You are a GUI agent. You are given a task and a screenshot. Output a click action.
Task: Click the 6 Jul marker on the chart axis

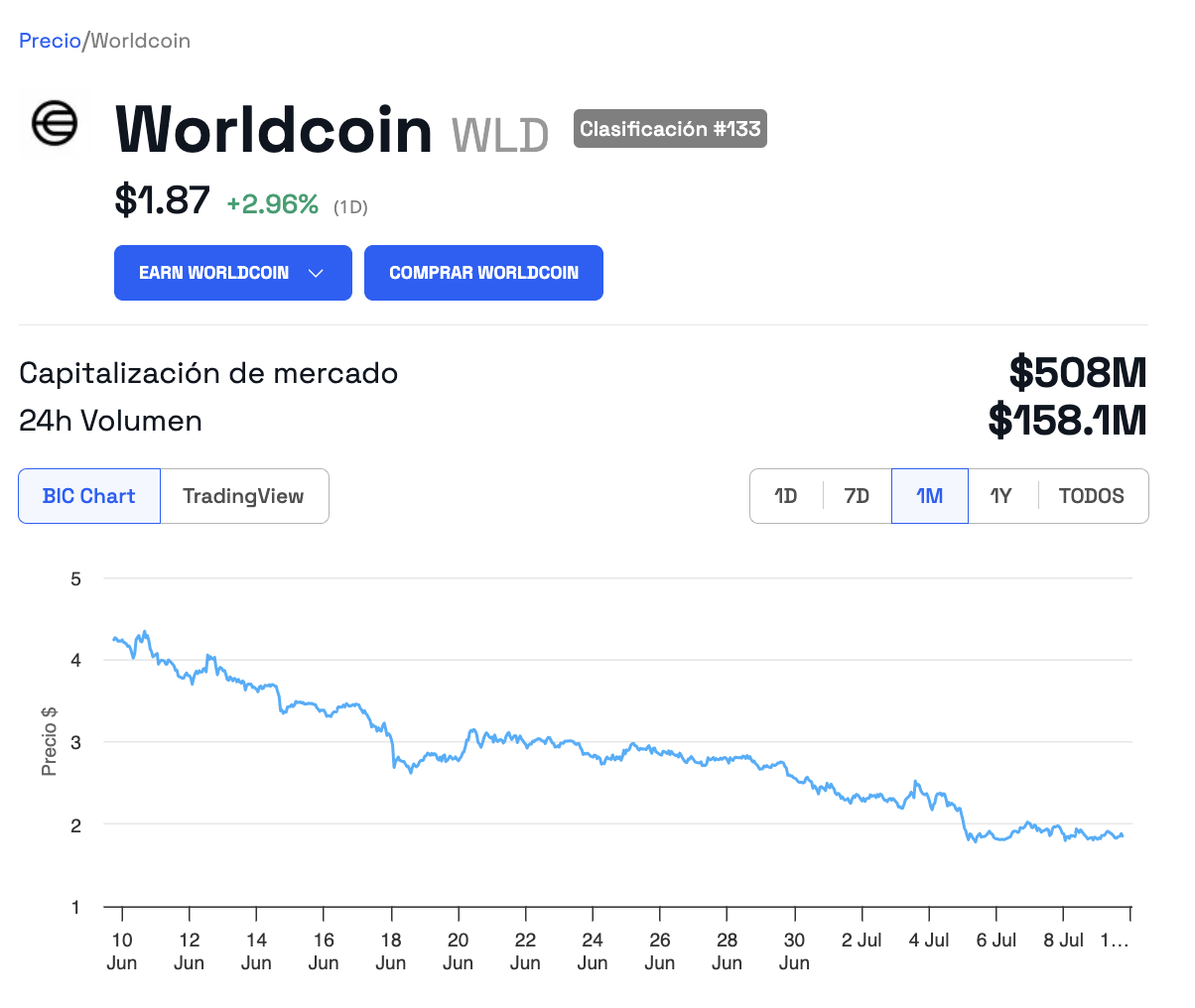pos(996,941)
